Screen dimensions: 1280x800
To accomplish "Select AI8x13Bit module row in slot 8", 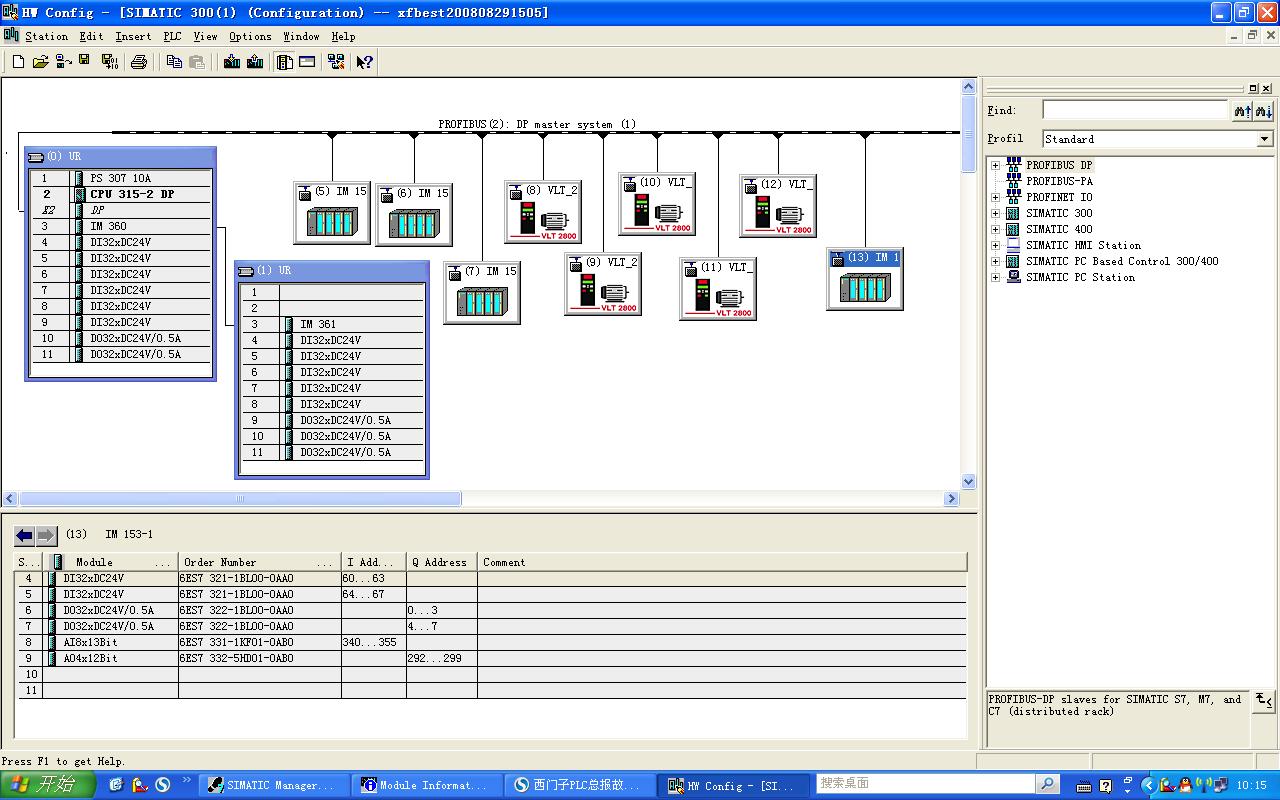I will point(491,642).
